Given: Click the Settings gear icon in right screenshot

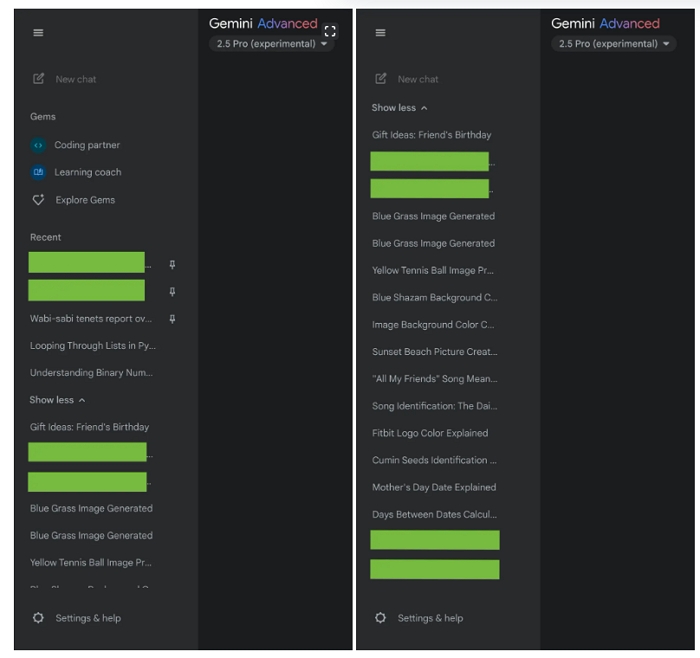Looking at the screenshot, I should coord(380,618).
